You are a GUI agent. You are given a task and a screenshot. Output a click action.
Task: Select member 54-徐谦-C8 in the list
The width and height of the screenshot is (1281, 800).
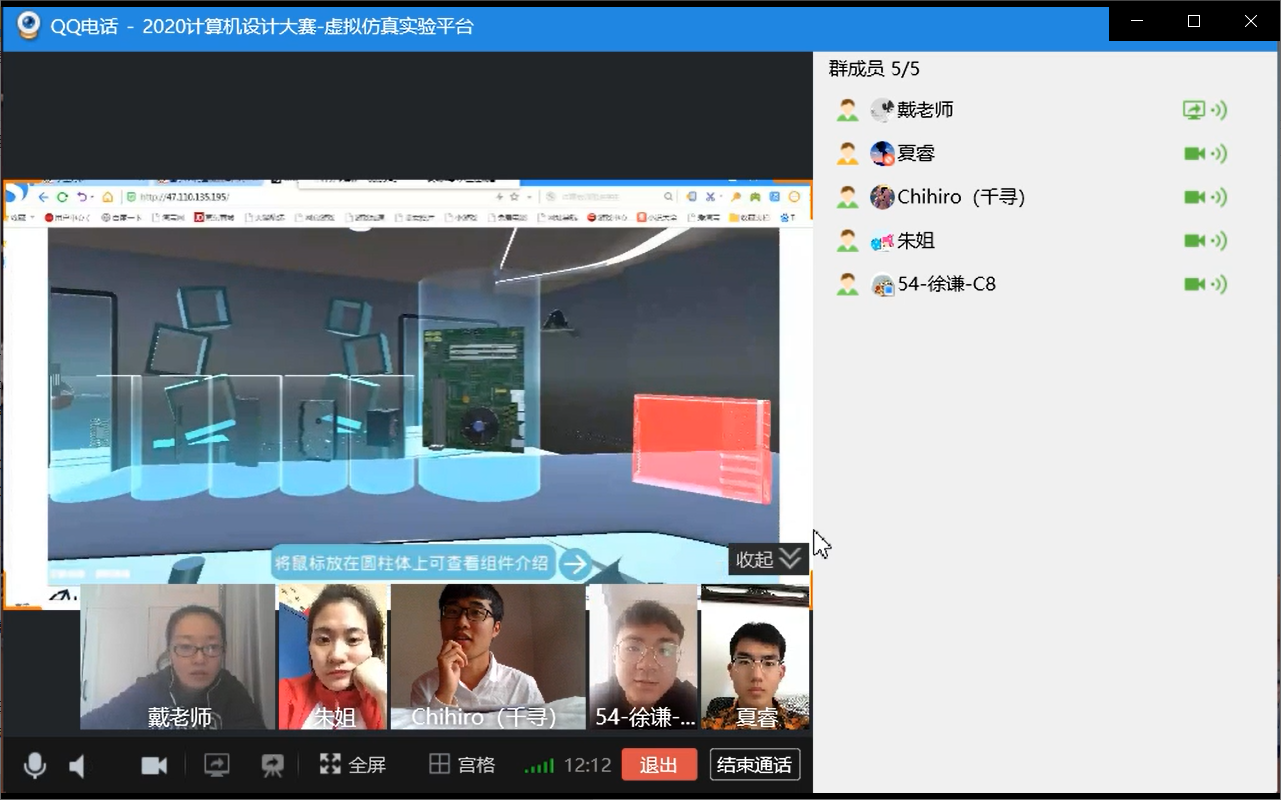[946, 284]
